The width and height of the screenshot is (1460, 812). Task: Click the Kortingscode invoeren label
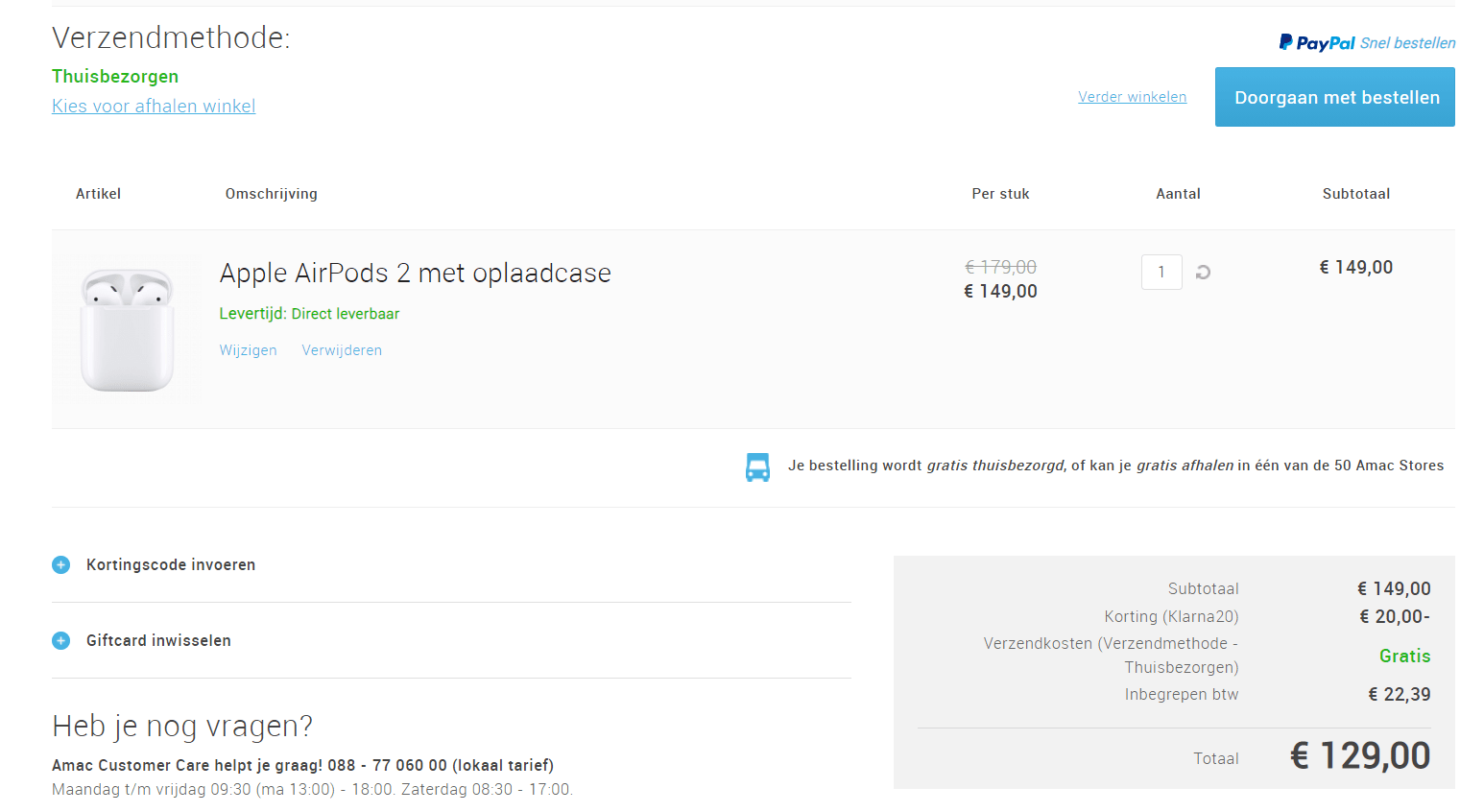171,565
